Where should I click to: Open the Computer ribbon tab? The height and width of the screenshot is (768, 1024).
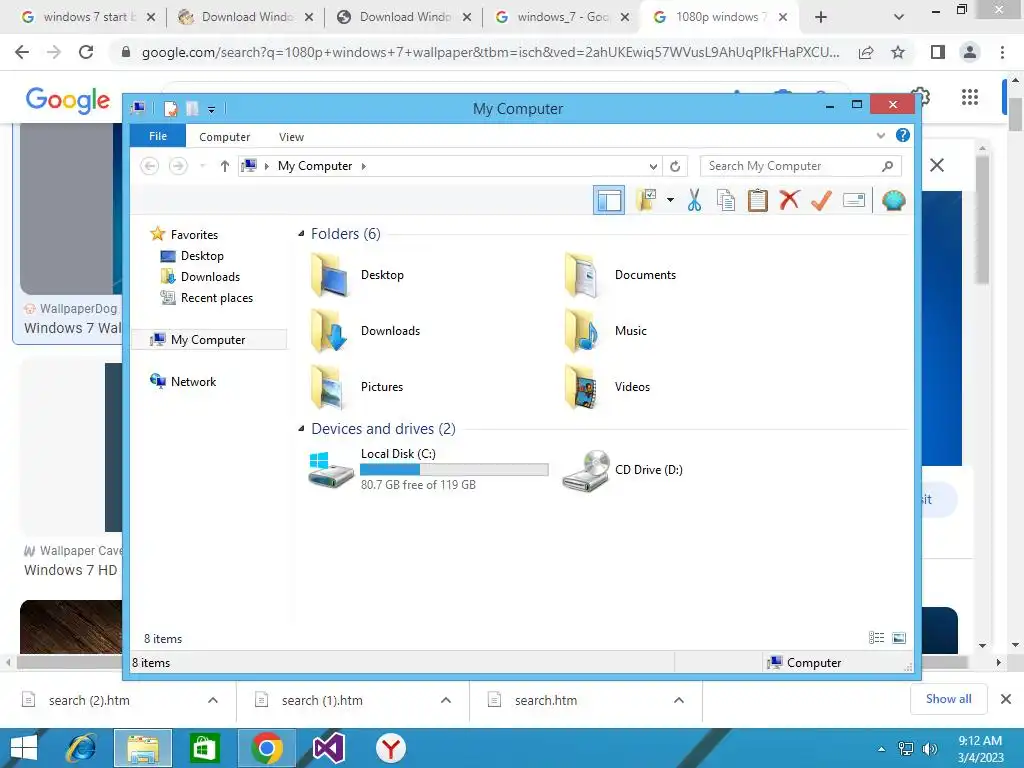(x=225, y=136)
